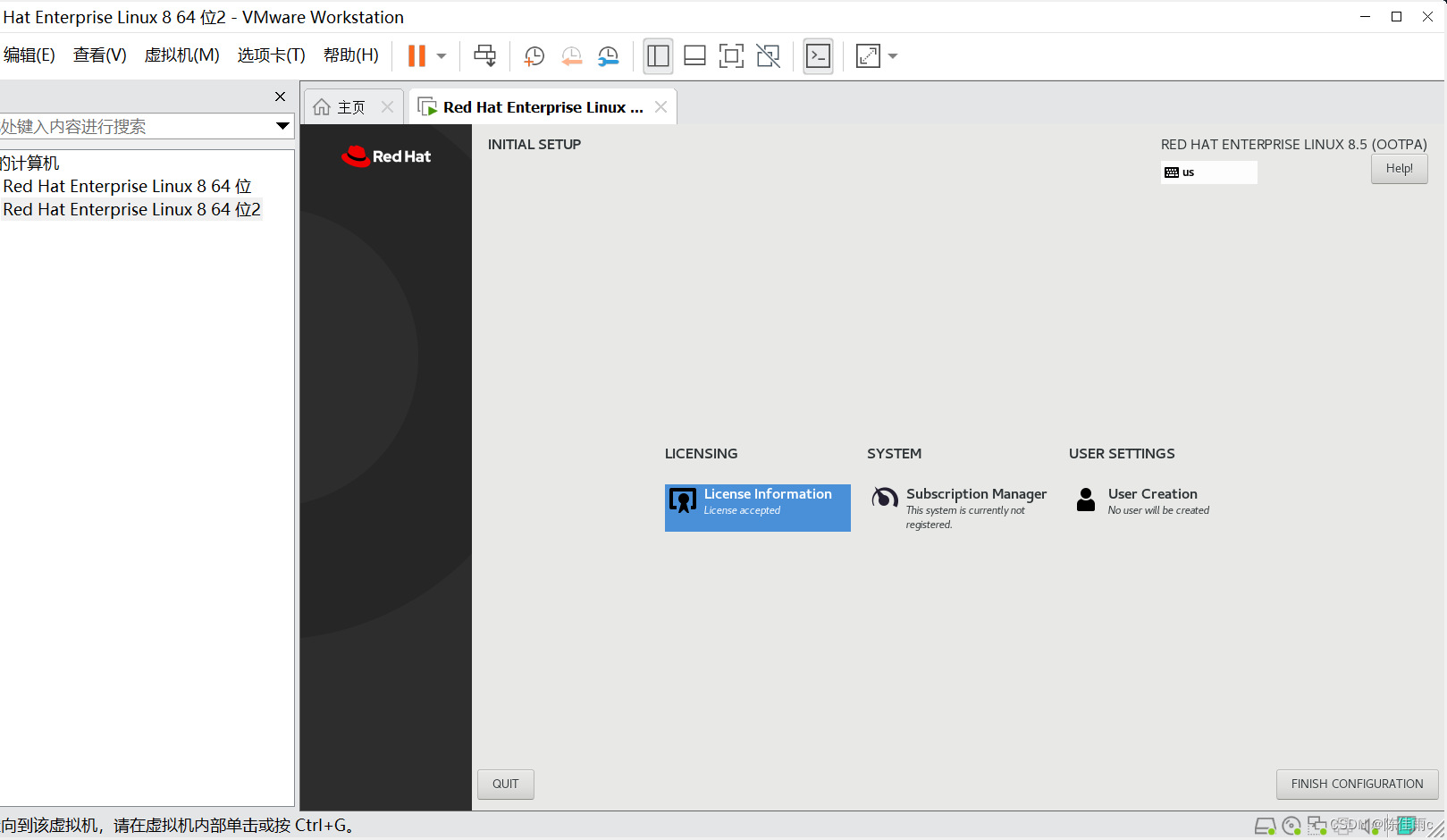Minimize the VMware Workstation window
The width and height of the screenshot is (1447, 840).
coord(1365,17)
